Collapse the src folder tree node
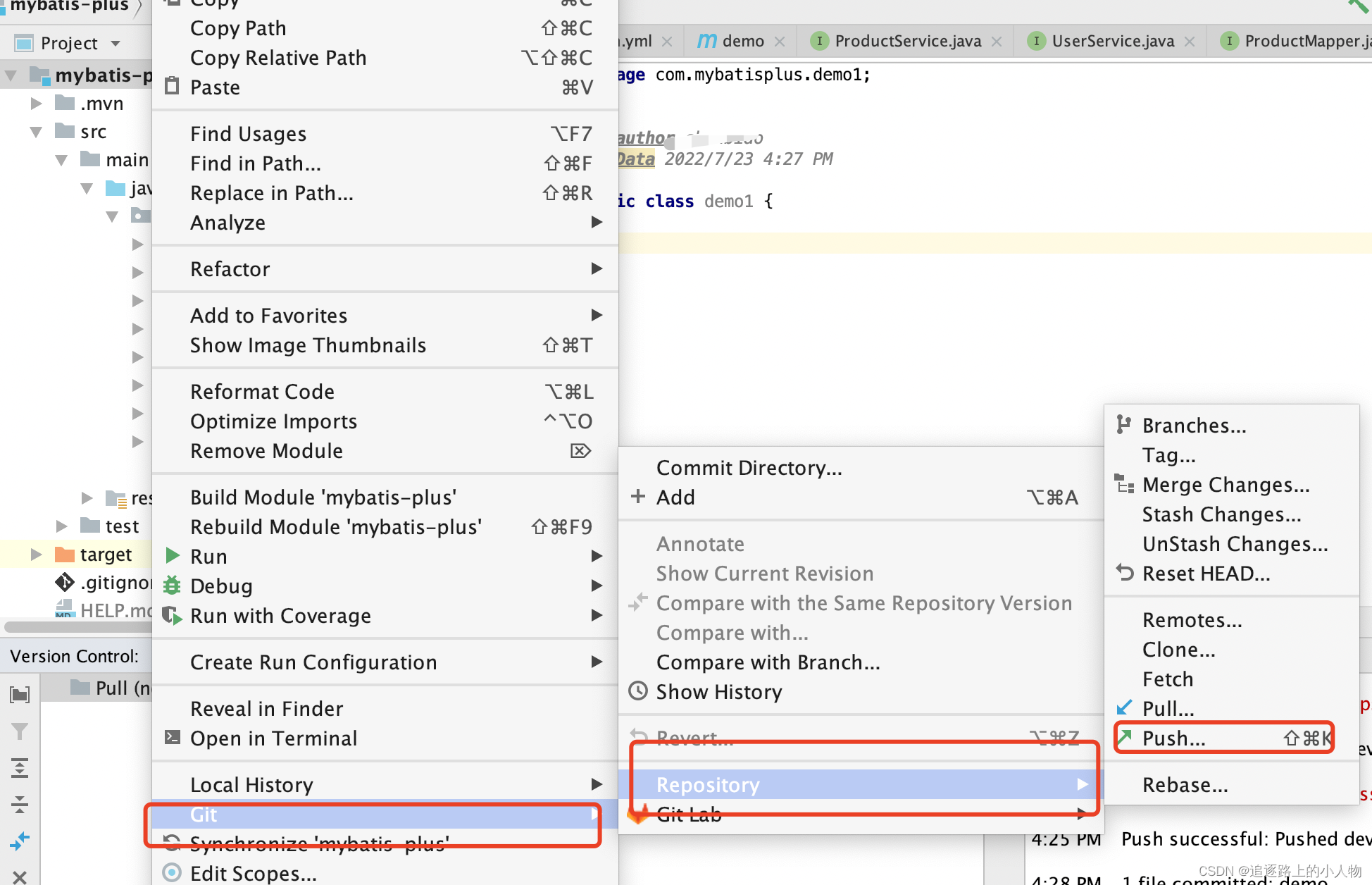 (x=36, y=132)
